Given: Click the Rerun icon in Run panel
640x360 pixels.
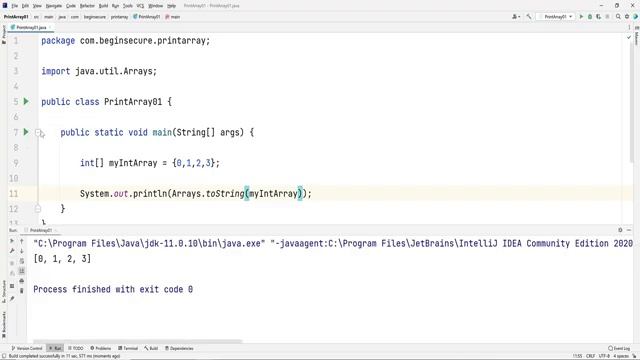Looking at the screenshot, I should point(12,241).
